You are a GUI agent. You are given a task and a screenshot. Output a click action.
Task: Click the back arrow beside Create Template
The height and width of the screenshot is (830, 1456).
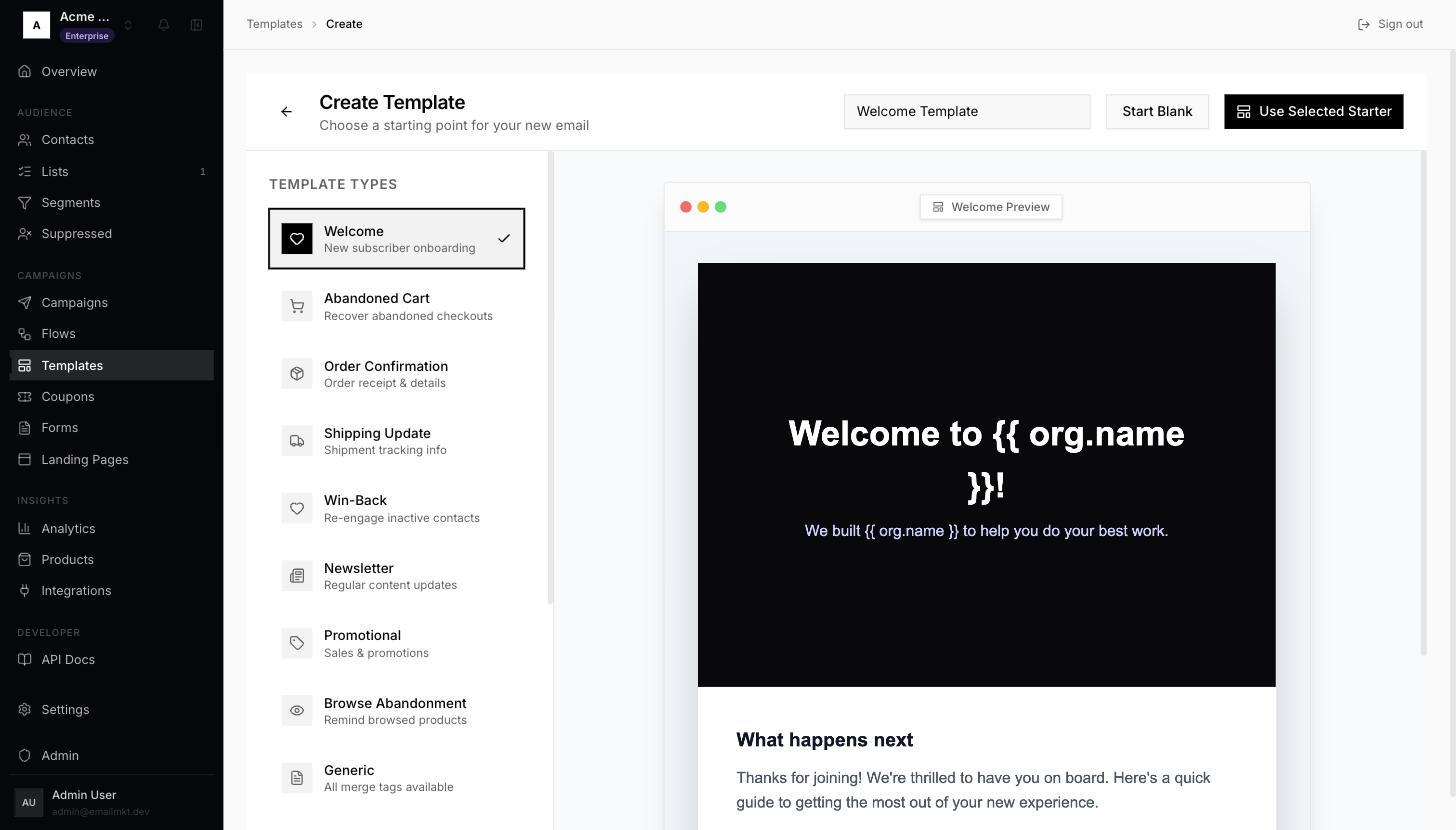[287, 112]
